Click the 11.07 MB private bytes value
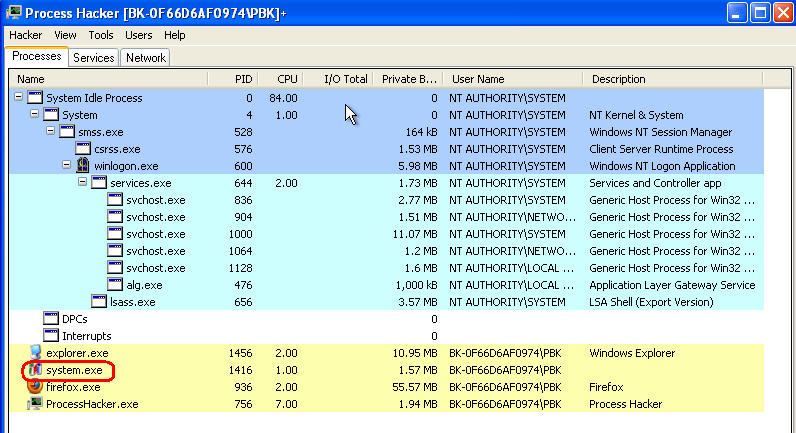 pyautogui.click(x=415, y=234)
